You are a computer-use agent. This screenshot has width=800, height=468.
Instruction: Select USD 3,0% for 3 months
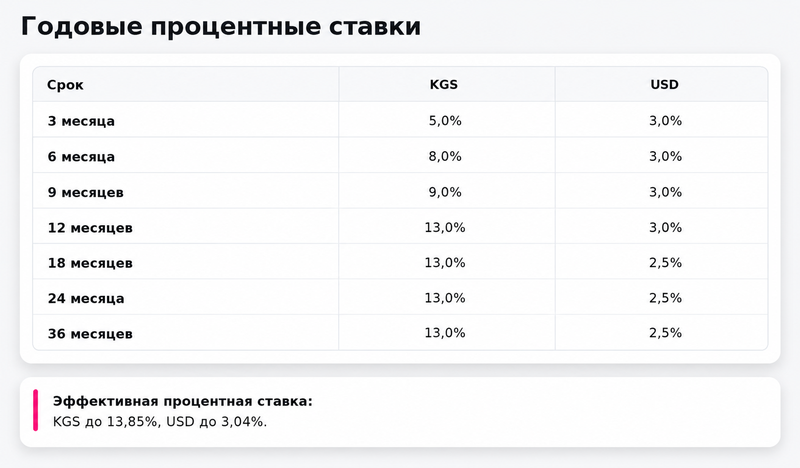click(665, 121)
